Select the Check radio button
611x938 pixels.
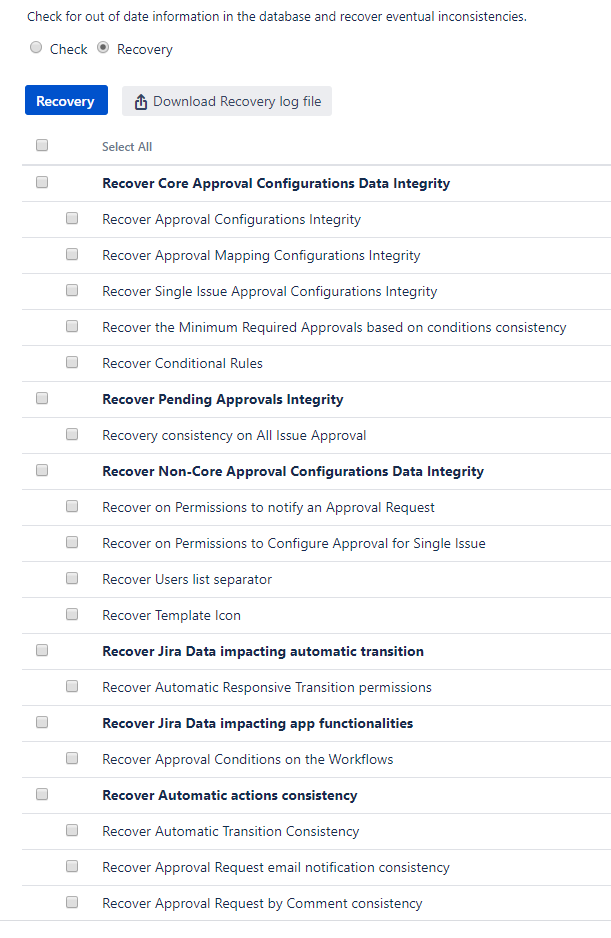[x=37, y=48]
